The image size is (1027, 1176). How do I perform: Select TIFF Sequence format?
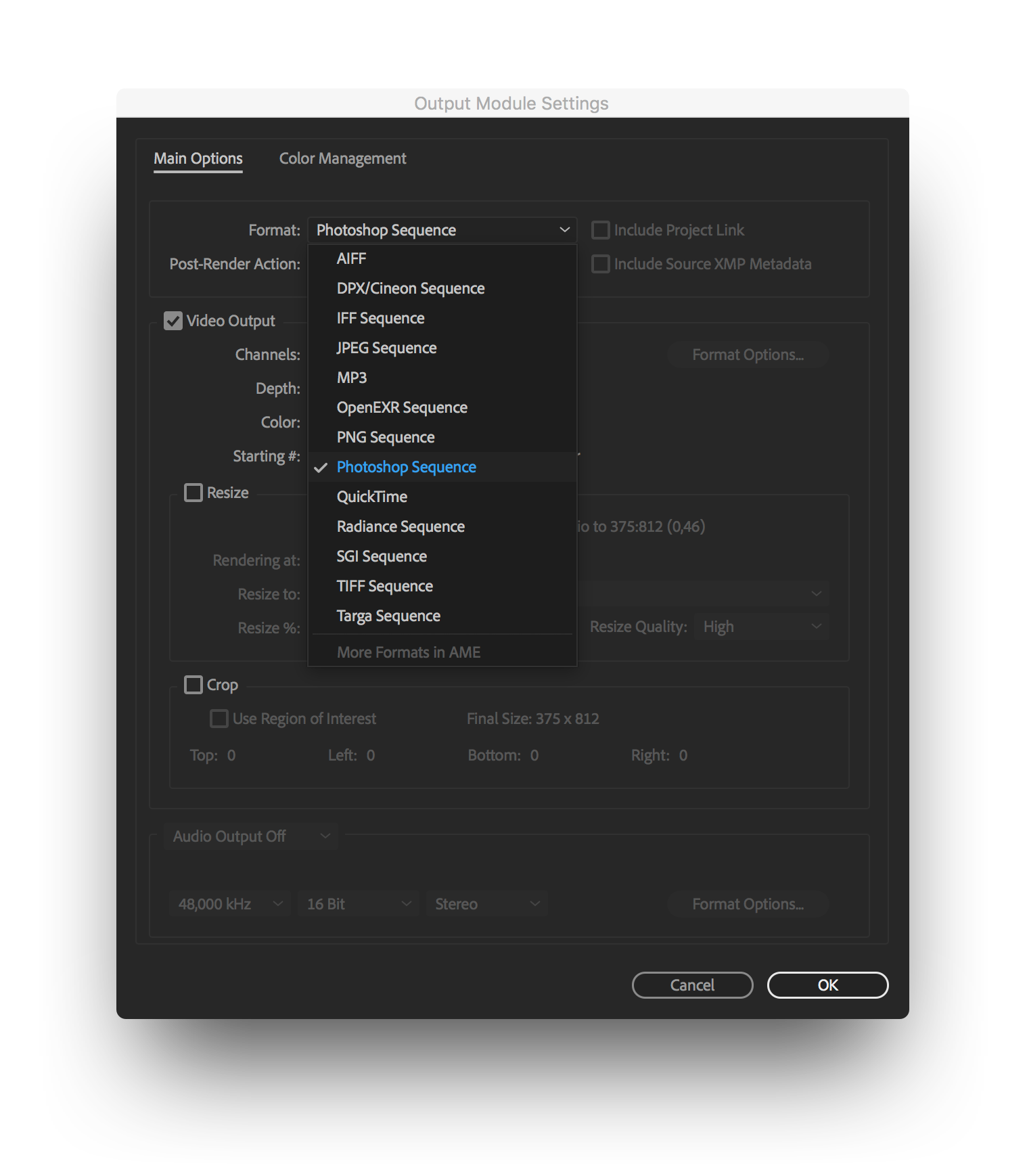[x=442, y=586]
